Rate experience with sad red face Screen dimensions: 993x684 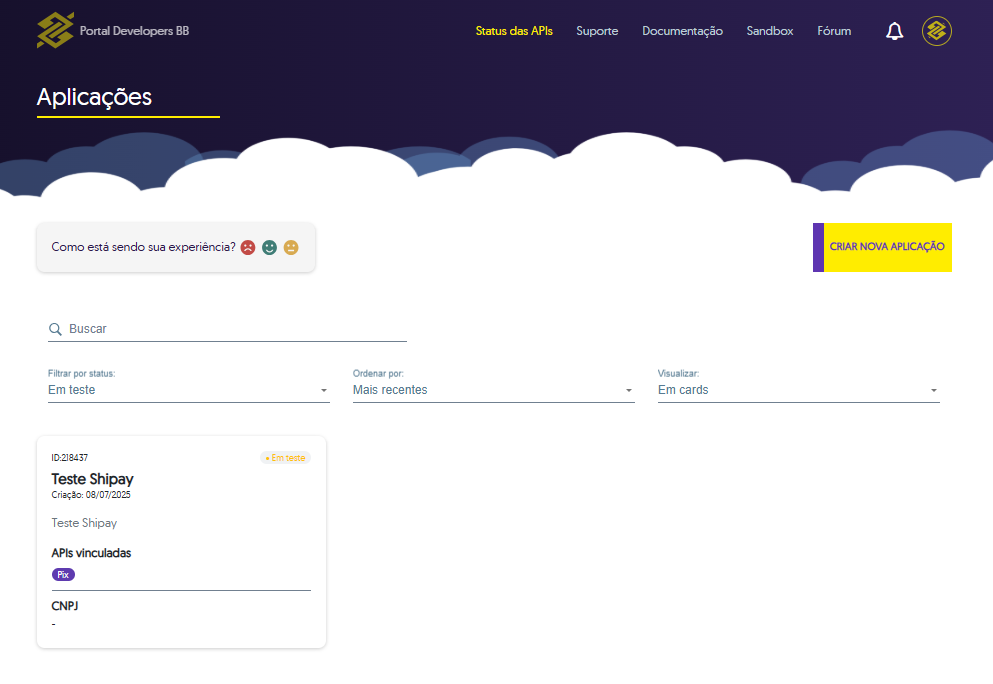click(248, 248)
